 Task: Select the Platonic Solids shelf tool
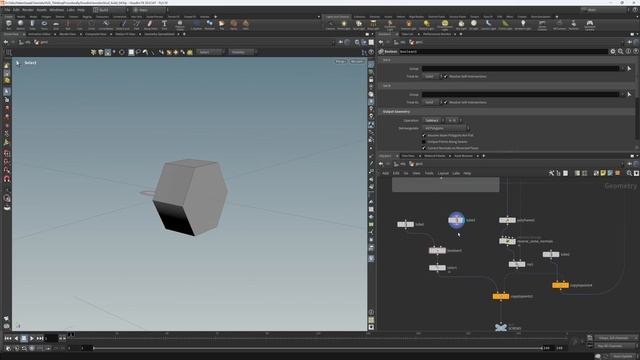click(x=180, y=24)
